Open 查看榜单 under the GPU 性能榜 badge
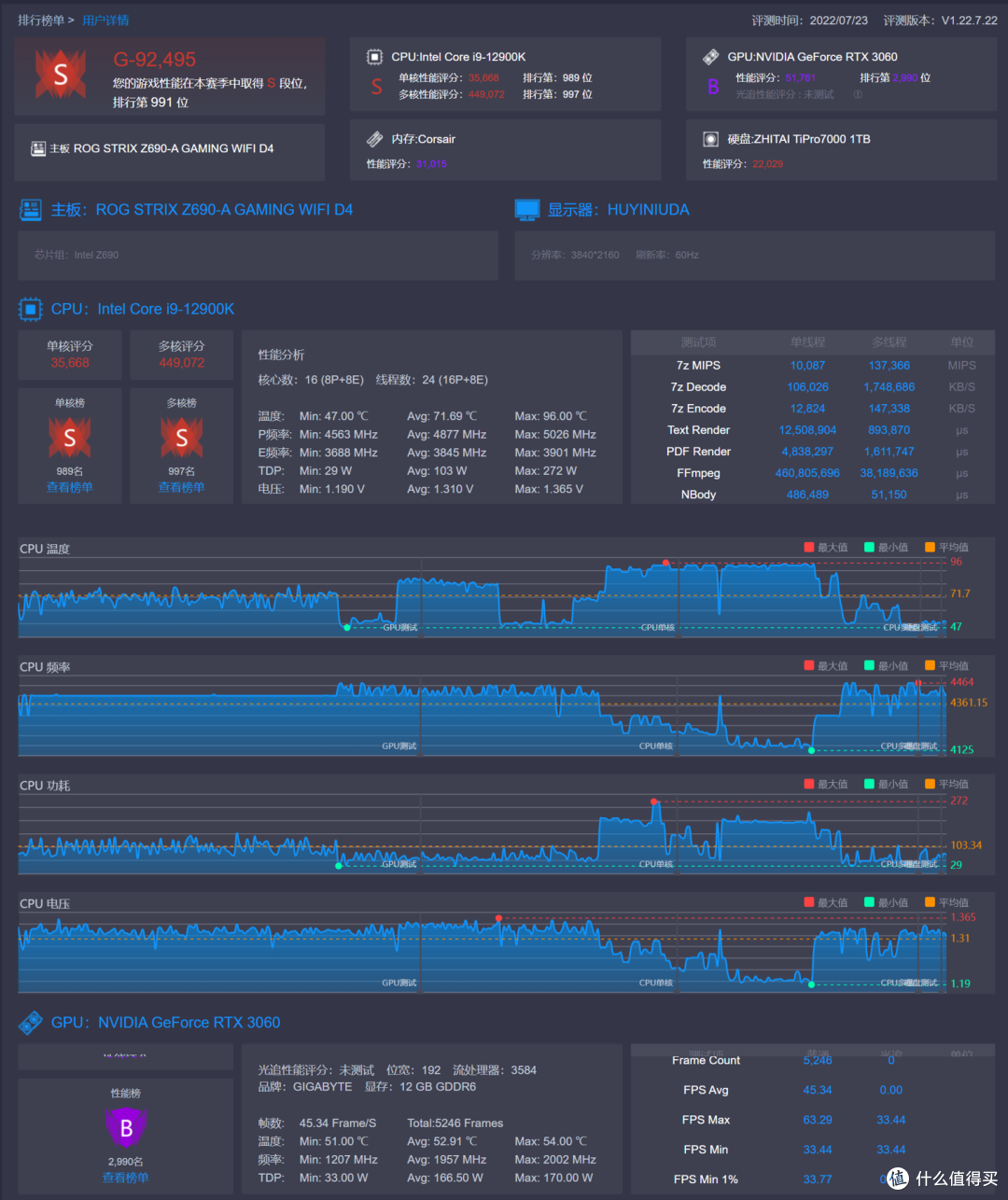This screenshot has width=1008, height=1200. click(x=126, y=1178)
